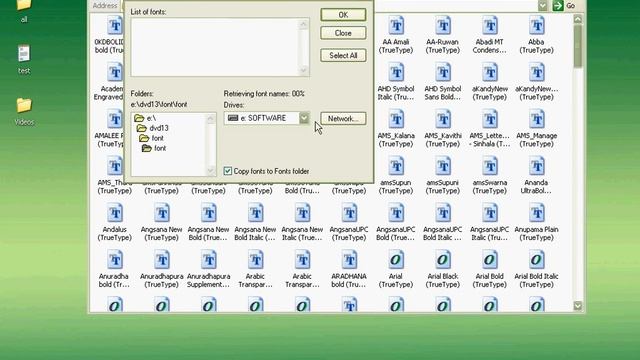Toggle Copy fonts to Fonts folder checkbox

(228, 171)
